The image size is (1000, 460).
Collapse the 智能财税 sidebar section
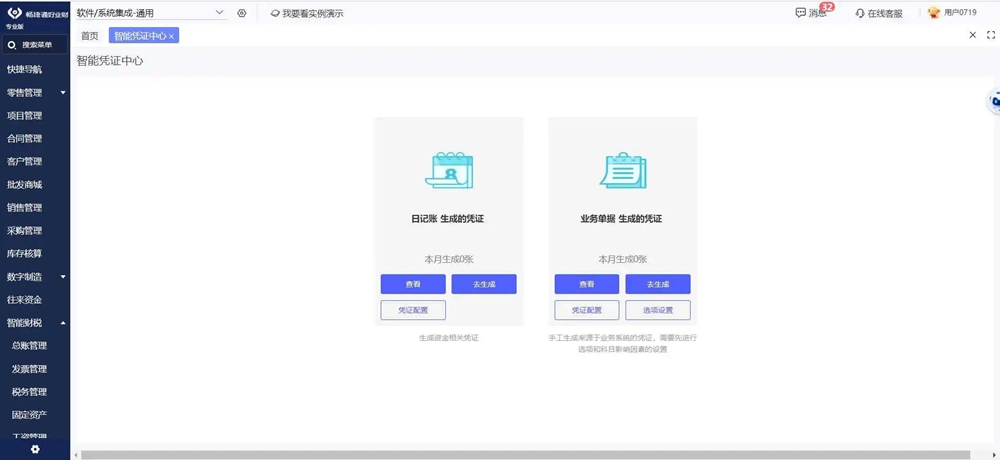63,323
